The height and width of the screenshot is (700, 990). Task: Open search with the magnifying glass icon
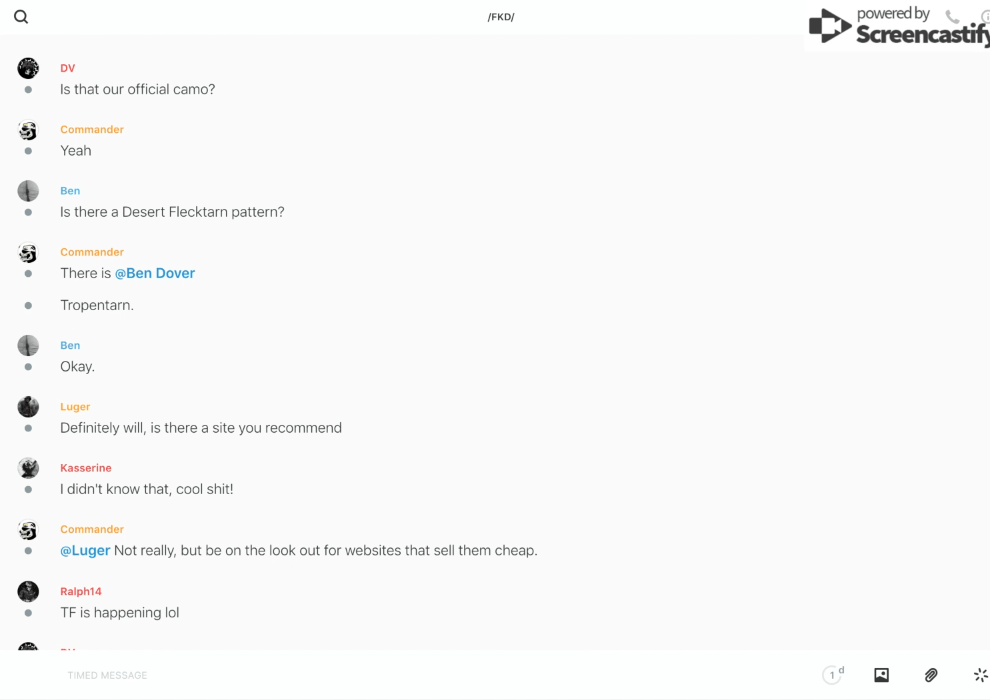click(21, 17)
